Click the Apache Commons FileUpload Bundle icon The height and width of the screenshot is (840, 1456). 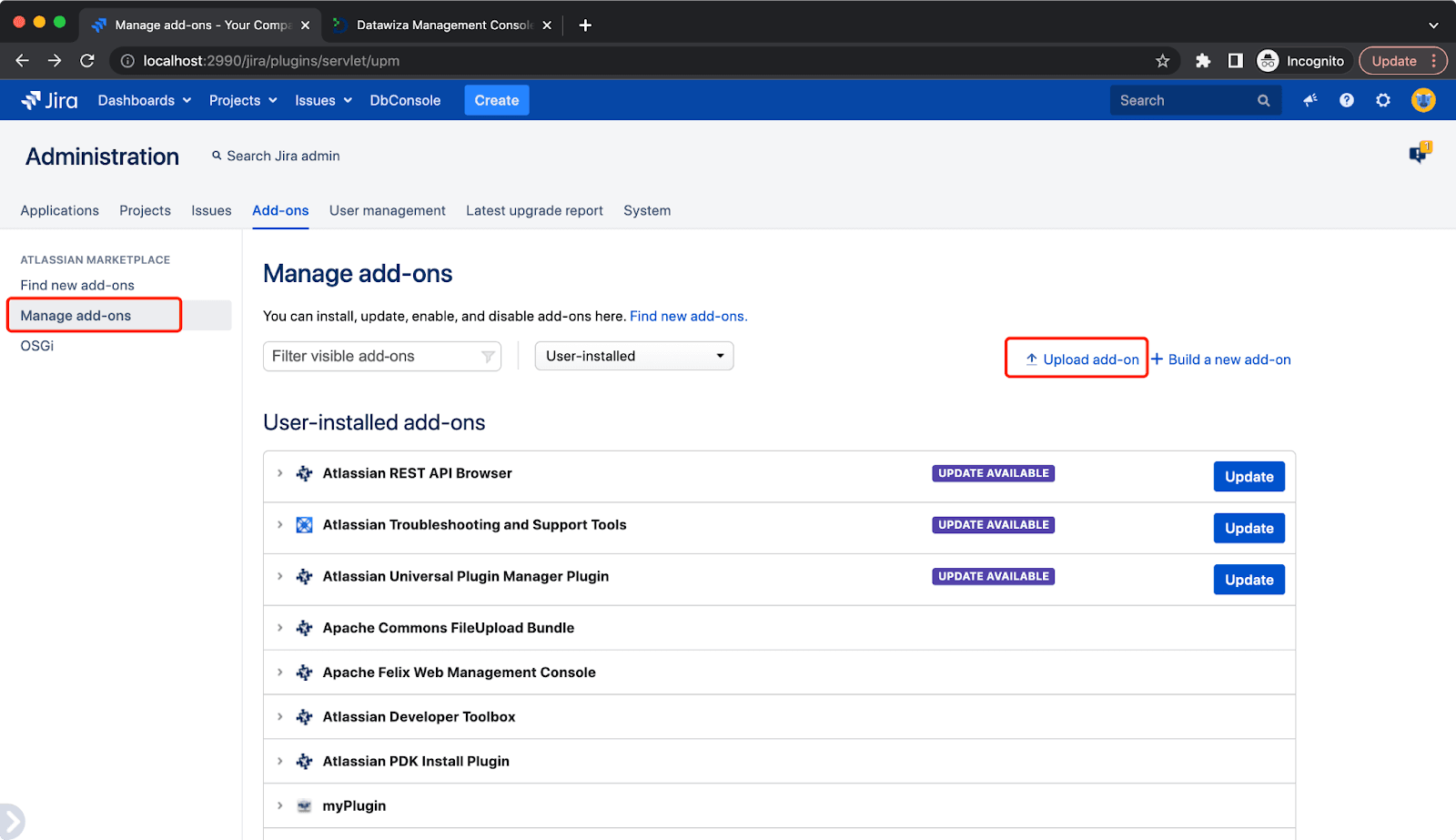(x=305, y=628)
